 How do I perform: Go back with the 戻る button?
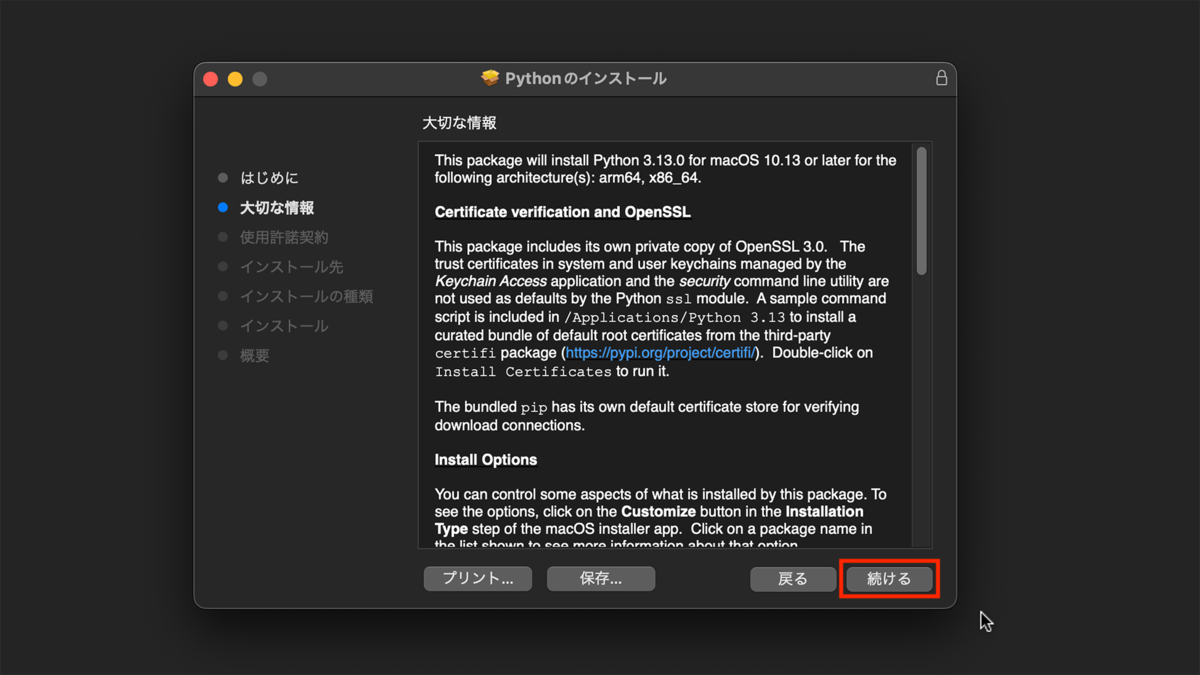coord(793,578)
